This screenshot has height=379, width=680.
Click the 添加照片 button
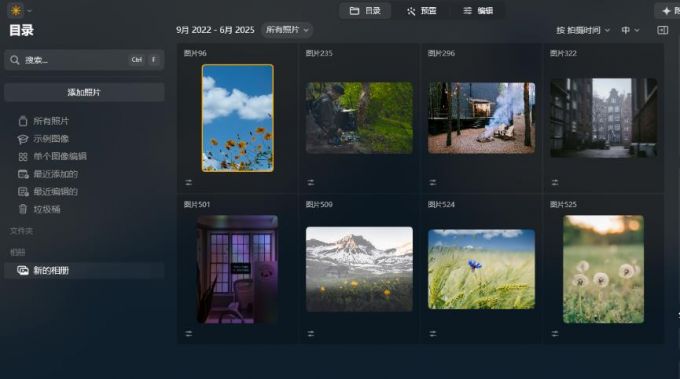84,92
